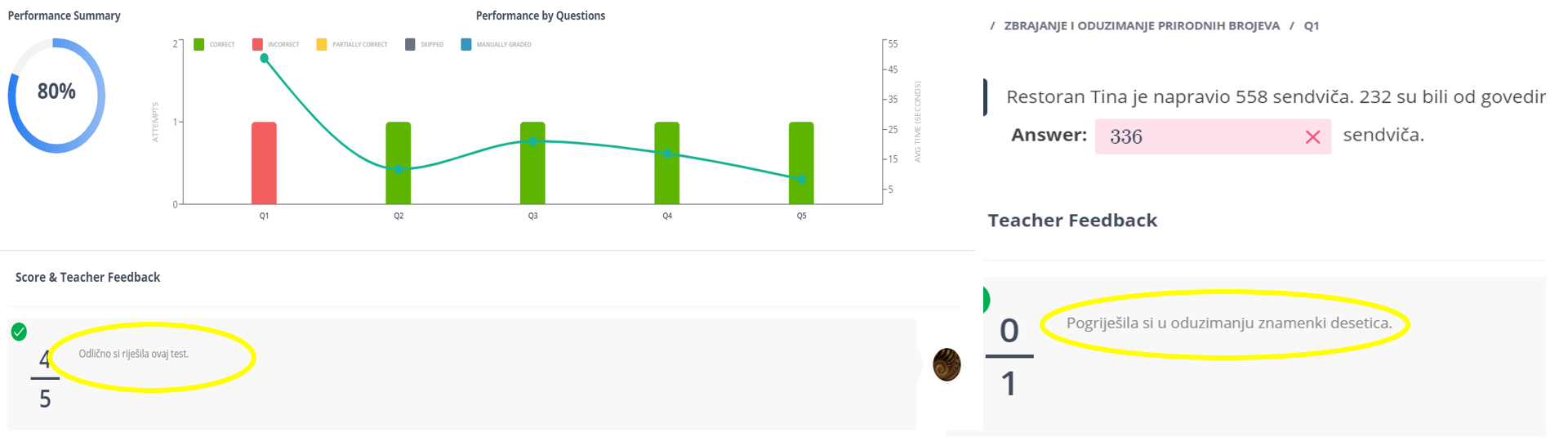Viewport: 1568px width, 446px height.
Task: Click the red X icon in answer field
Action: tap(1312, 137)
